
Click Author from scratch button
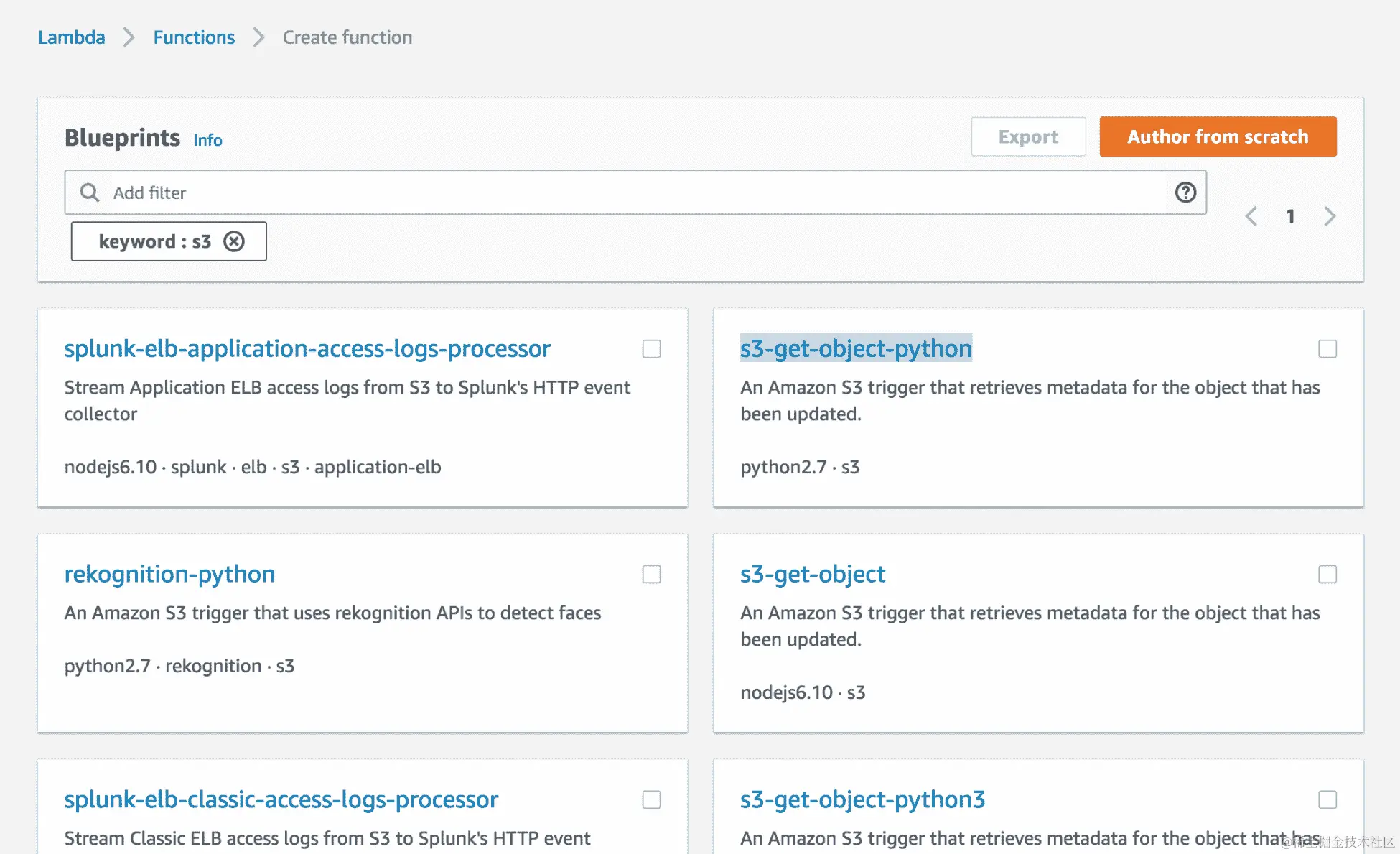pos(1218,136)
